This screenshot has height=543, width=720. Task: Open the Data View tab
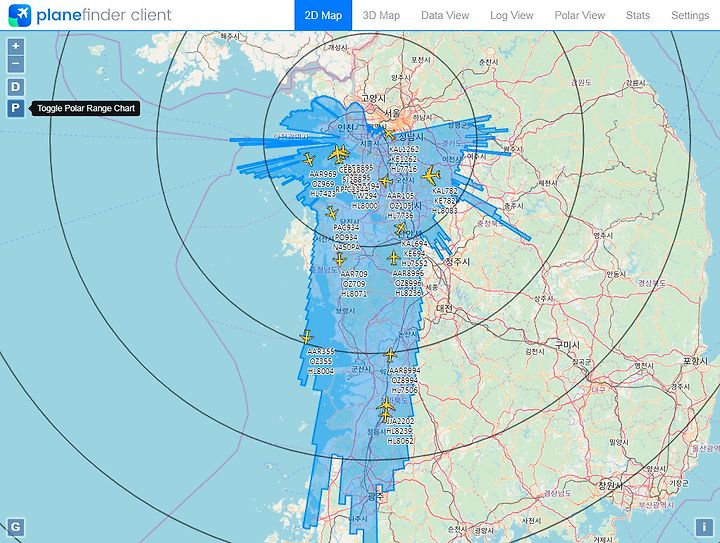tap(445, 15)
